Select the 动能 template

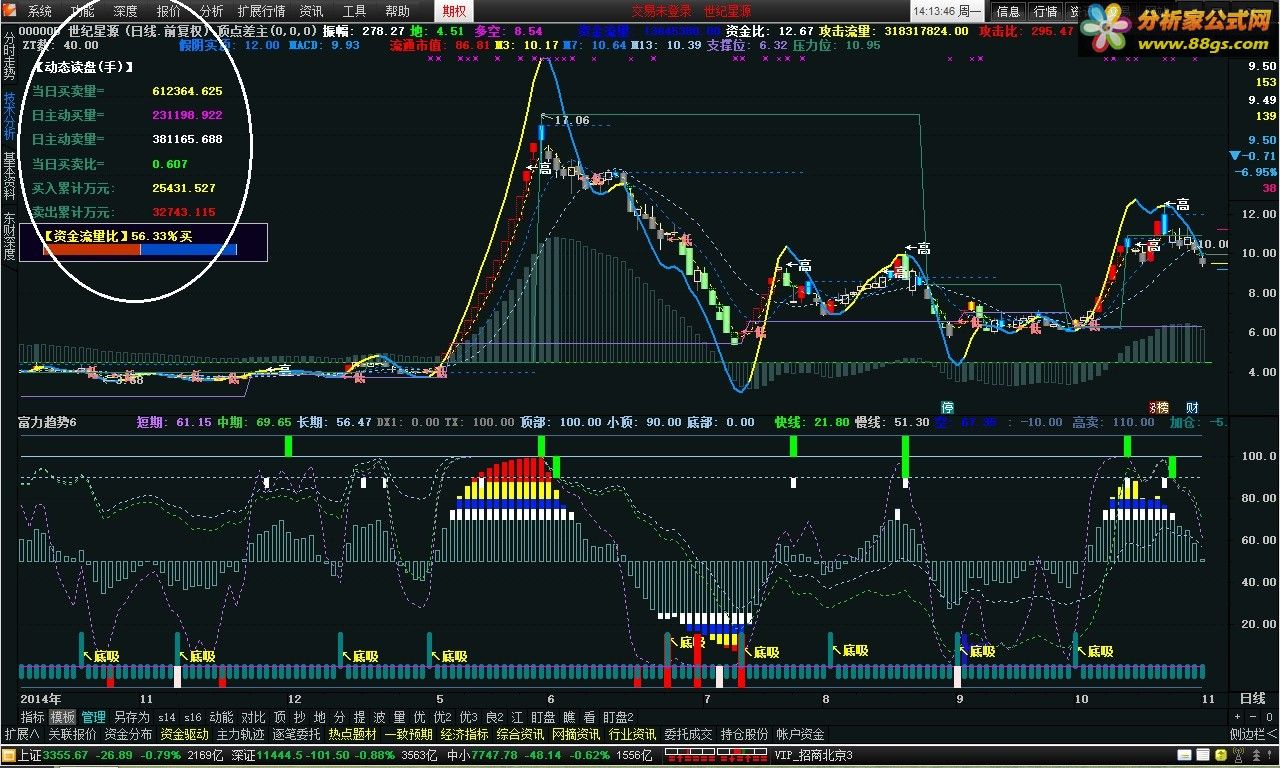tap(221, 717)
